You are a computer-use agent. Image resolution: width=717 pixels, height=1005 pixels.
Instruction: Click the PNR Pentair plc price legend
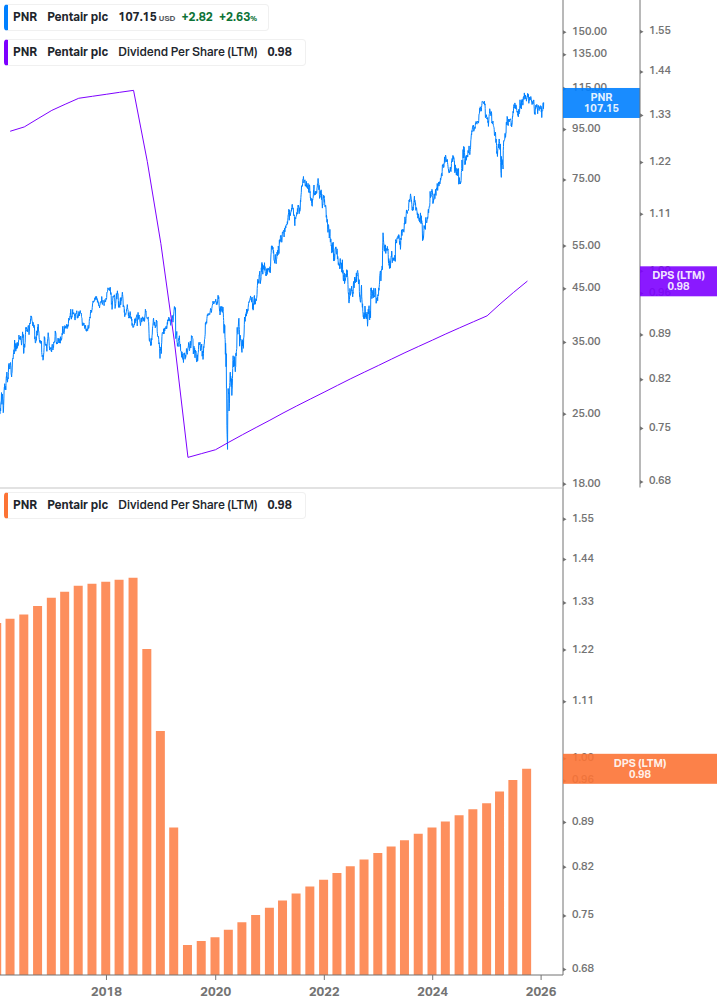coord(136,17)
